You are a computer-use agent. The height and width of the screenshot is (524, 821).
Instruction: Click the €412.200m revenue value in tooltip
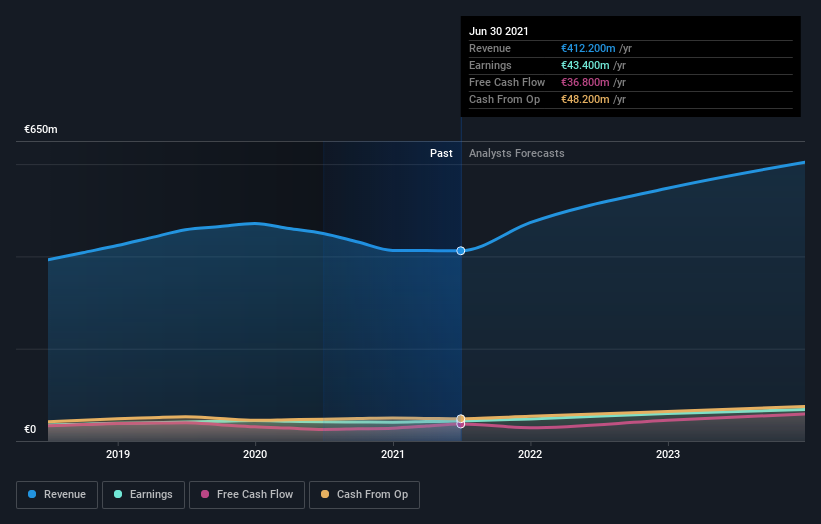click(x=588, y=48)
